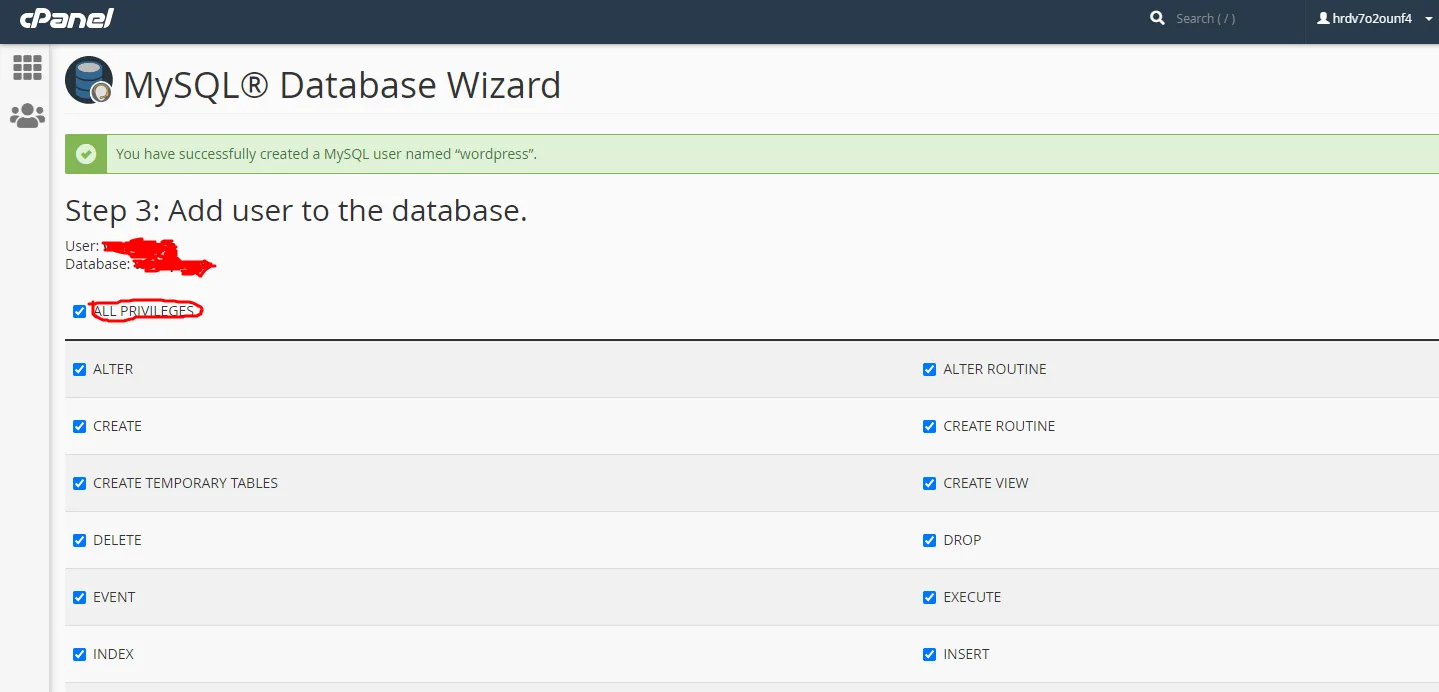Toggle the INDEX privilege checkbox
The image size is (1439, 692).
click(x=80, y=654)
